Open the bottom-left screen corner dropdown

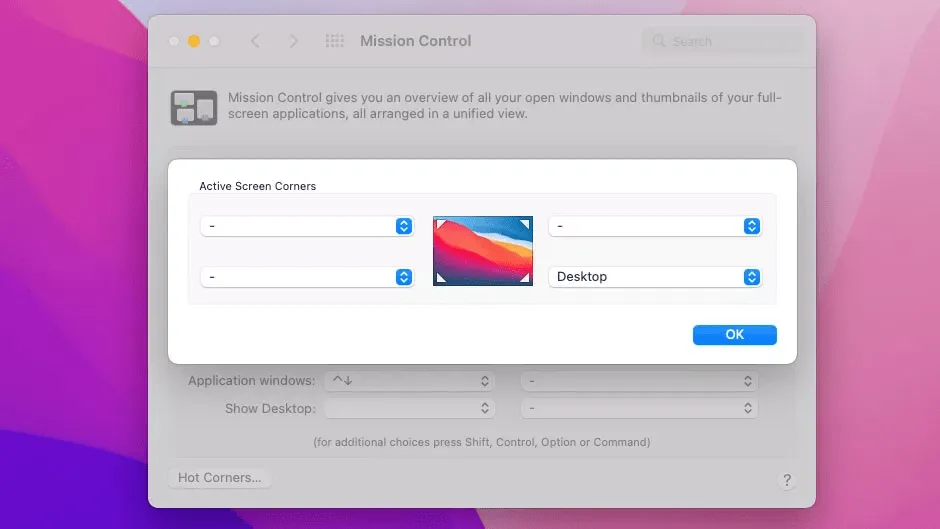pos(308,277)
